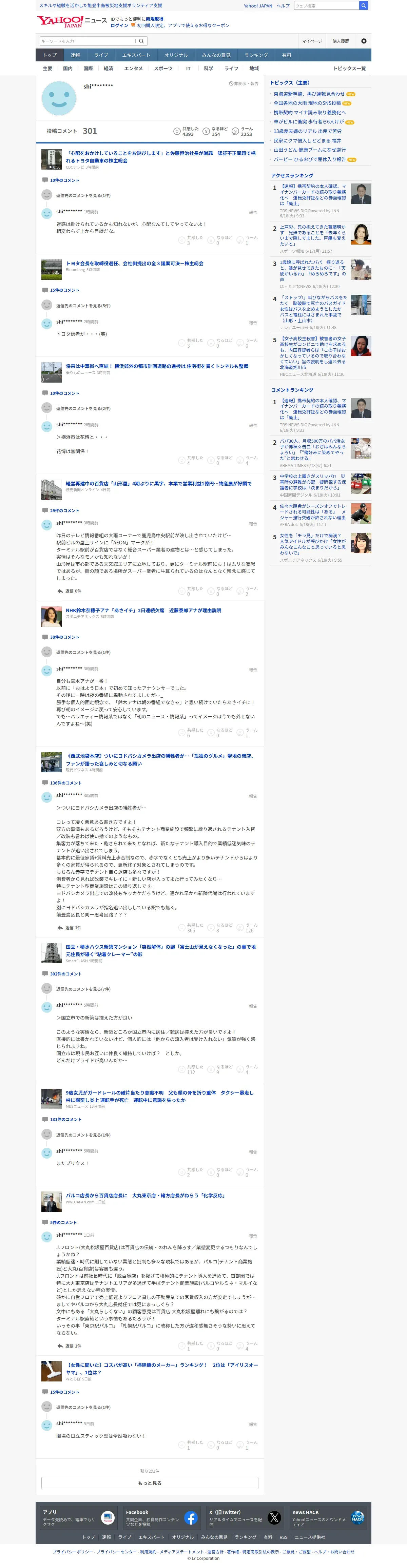Click the comment bubble icon beside 136件のコメント
Image resolution: width=407 pixels, height=1568 pixels.
coord(45,783)
